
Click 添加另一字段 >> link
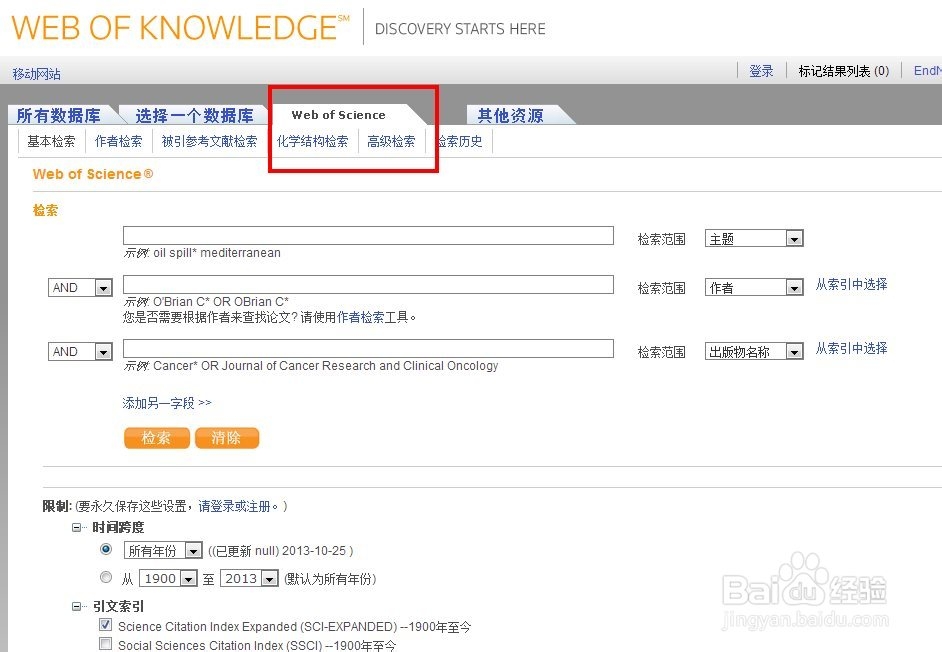point(167,403)
